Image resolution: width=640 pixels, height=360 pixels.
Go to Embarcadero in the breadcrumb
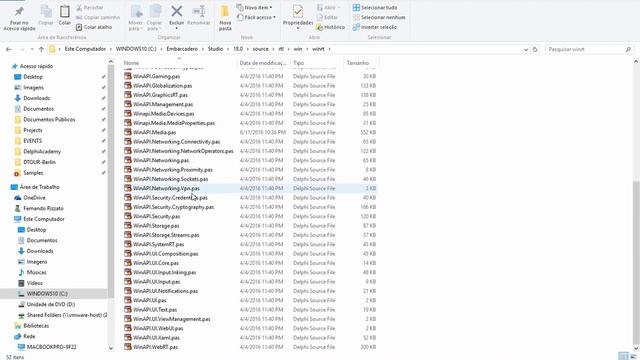(x=182, y=49)
